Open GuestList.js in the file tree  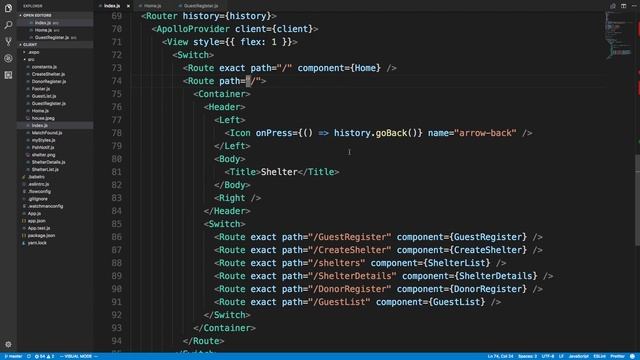44,96
